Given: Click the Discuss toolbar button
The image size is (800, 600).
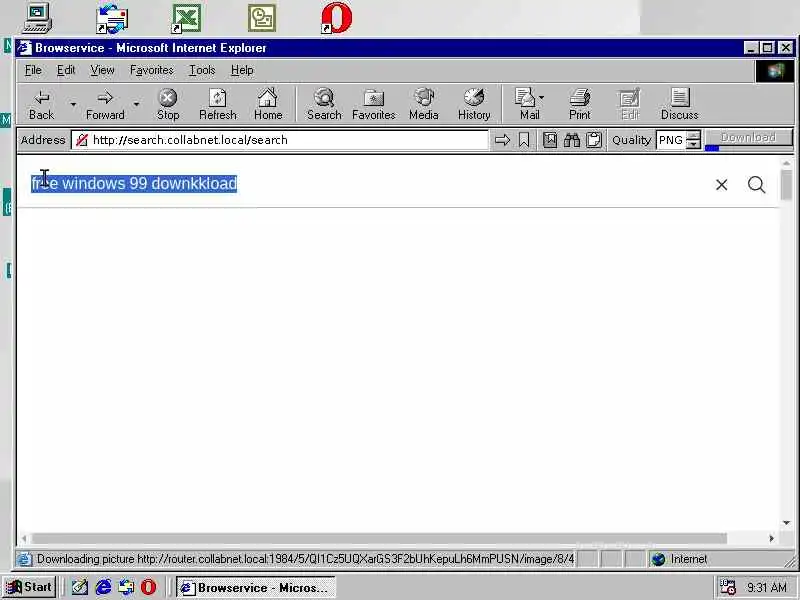Looking at the screenshot, I should 680,105.
